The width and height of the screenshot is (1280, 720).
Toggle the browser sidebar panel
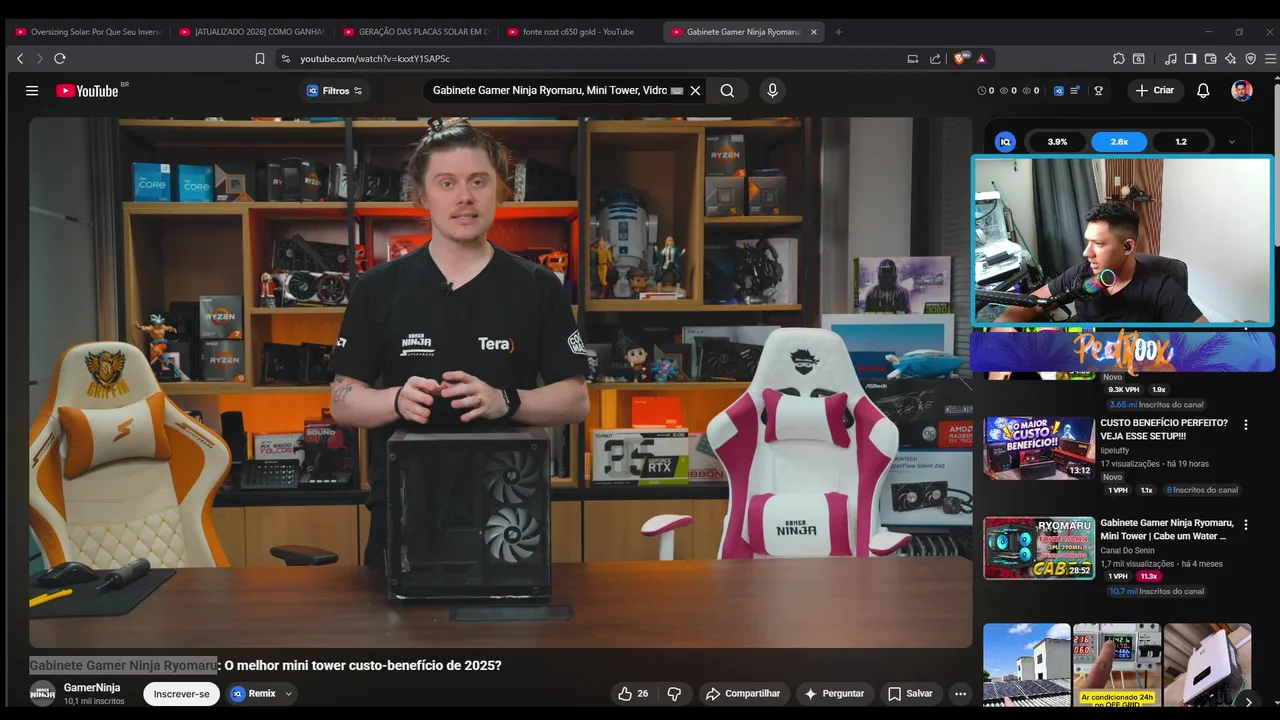pyautogui.click(x=1190, y=59)
